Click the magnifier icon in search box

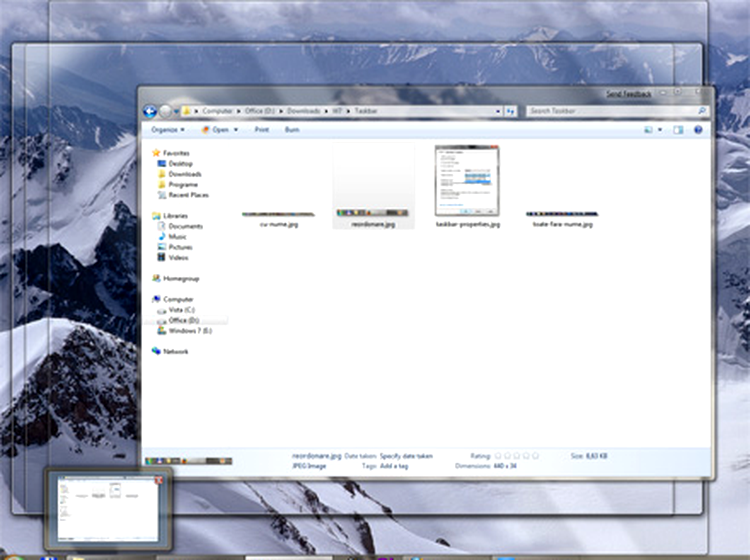(702, 111)
